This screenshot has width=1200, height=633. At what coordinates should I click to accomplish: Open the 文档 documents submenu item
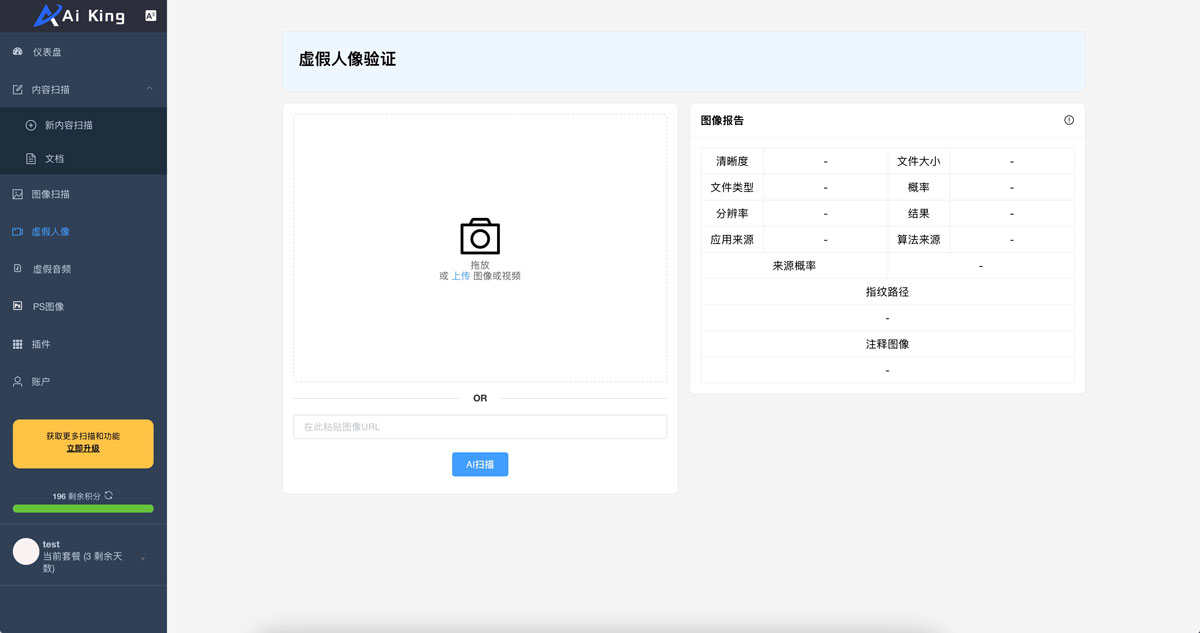83,158
